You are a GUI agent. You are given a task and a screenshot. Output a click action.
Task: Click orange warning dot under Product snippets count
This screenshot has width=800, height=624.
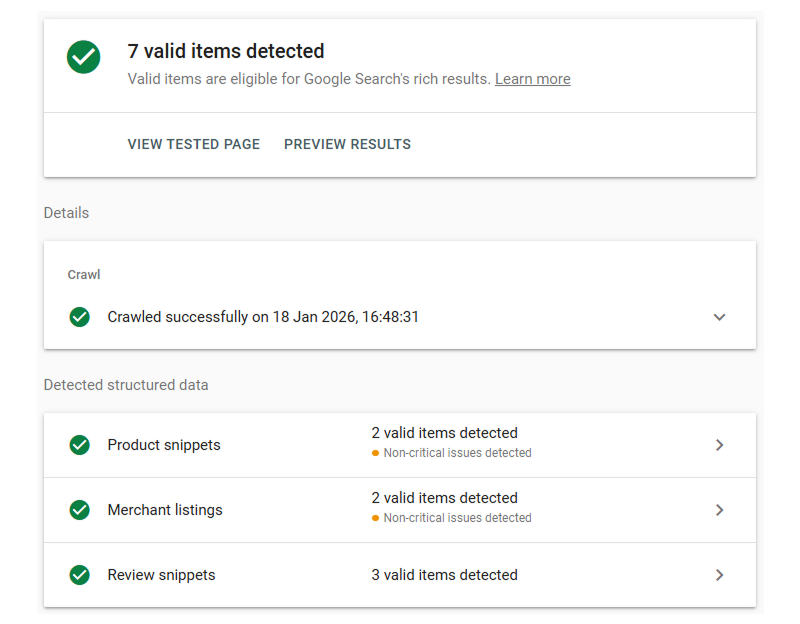pos(376,453)
